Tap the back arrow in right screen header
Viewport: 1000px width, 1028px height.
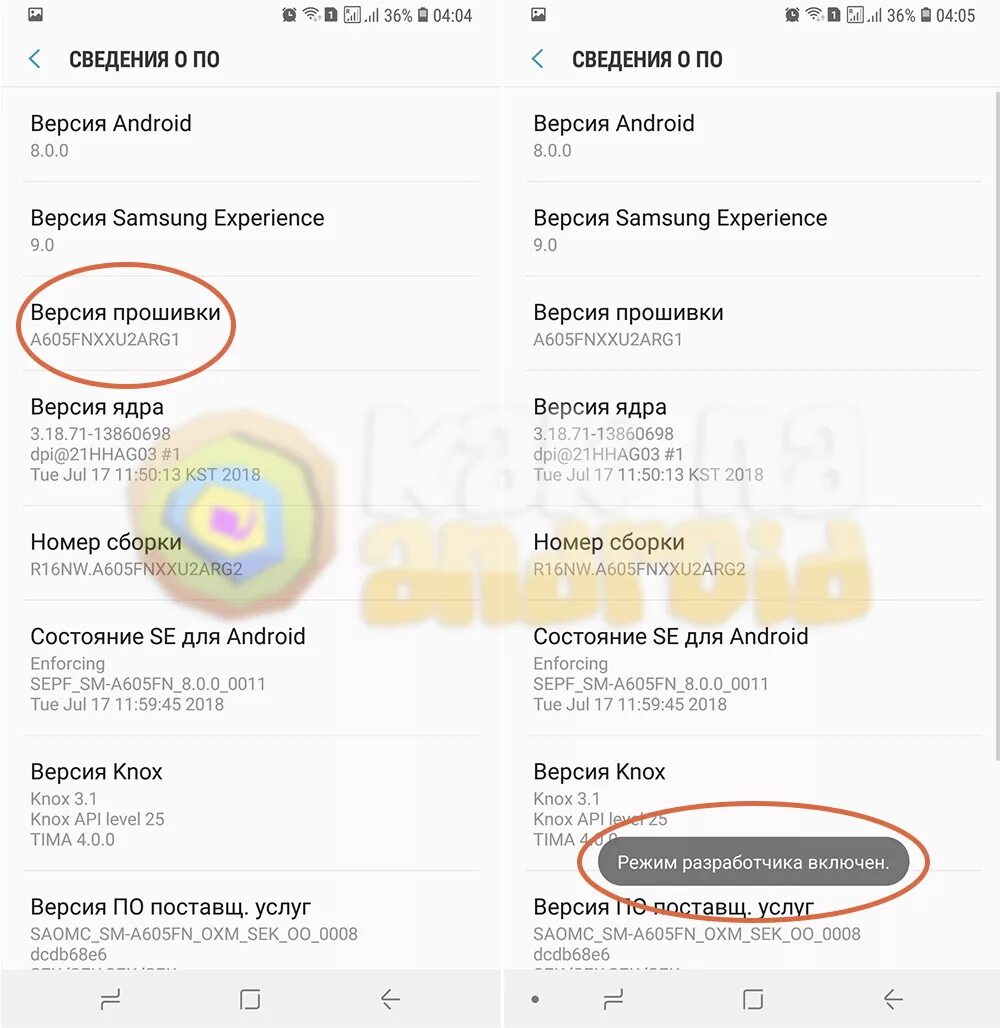point(538,59)
